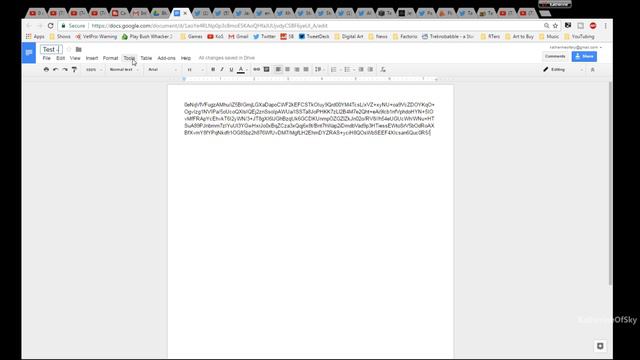640x360 pixels.
Task: Open the Add-ons menu
Action: [167, 58]
